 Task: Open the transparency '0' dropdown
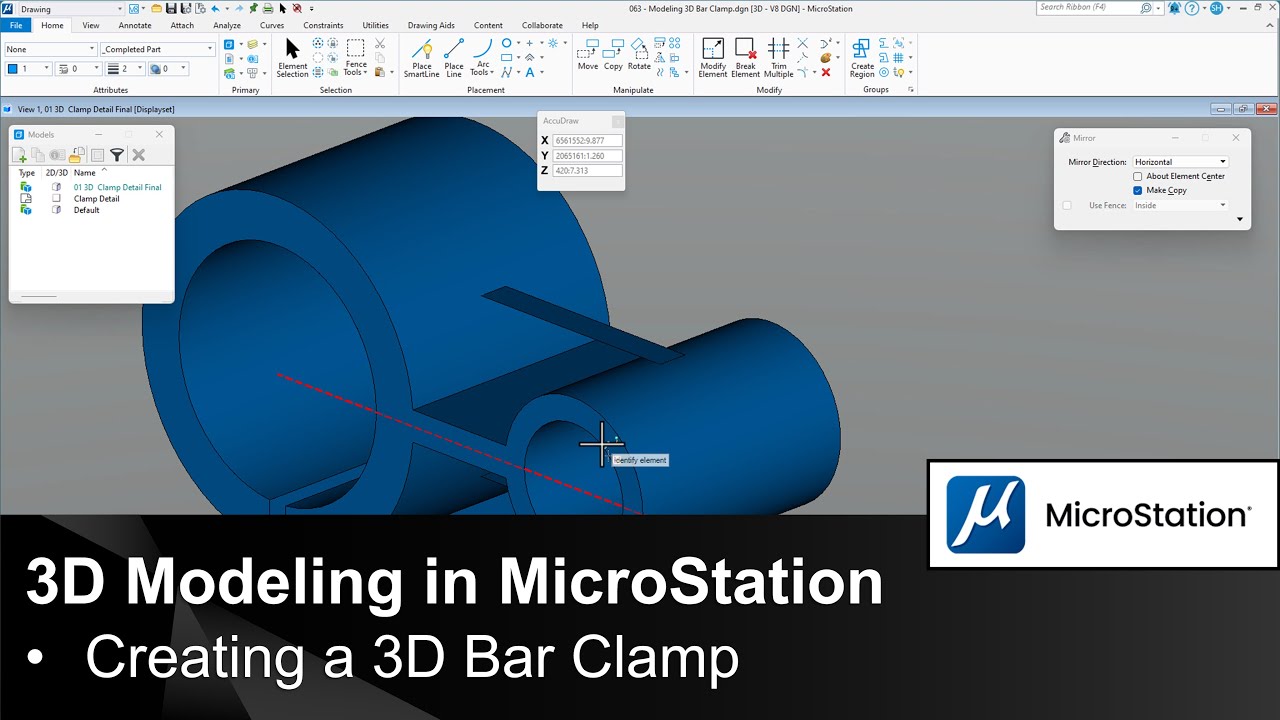click(169, 69)
